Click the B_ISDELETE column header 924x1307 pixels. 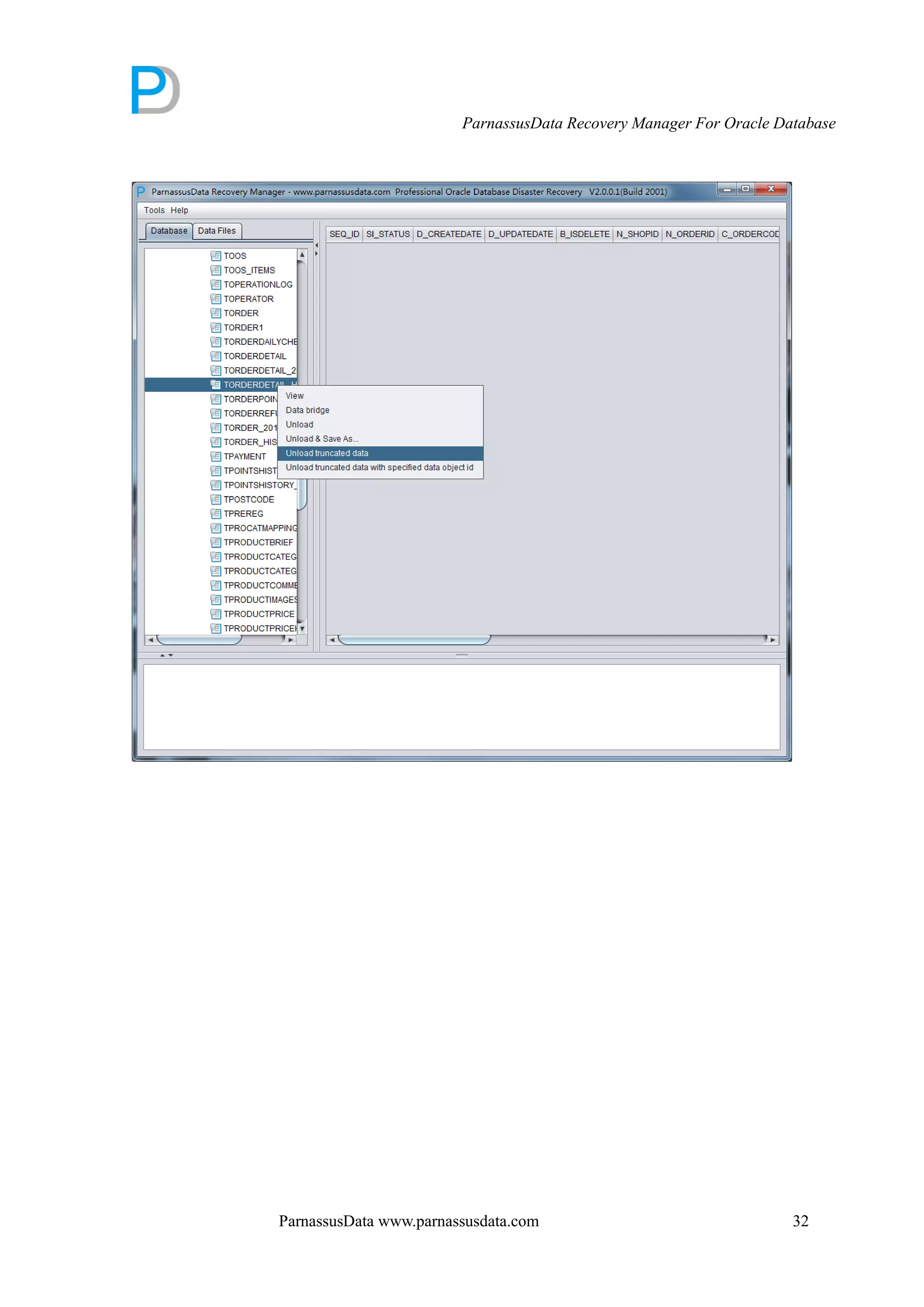click(584, 234)
